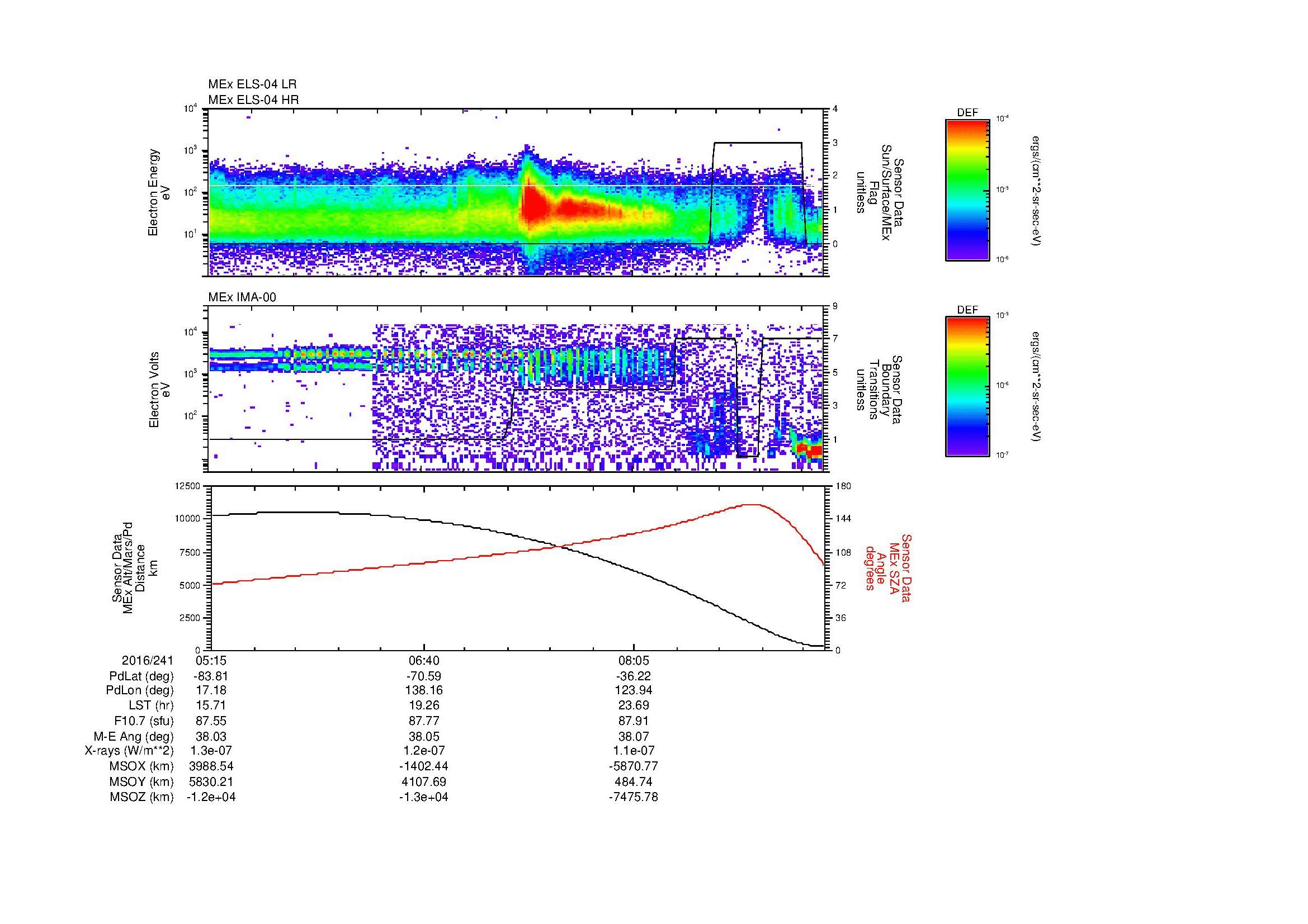Click the X-rays value '1.3e-07'
The height and width of the screenshot is (924, 1308).
(x=211, y=751)
